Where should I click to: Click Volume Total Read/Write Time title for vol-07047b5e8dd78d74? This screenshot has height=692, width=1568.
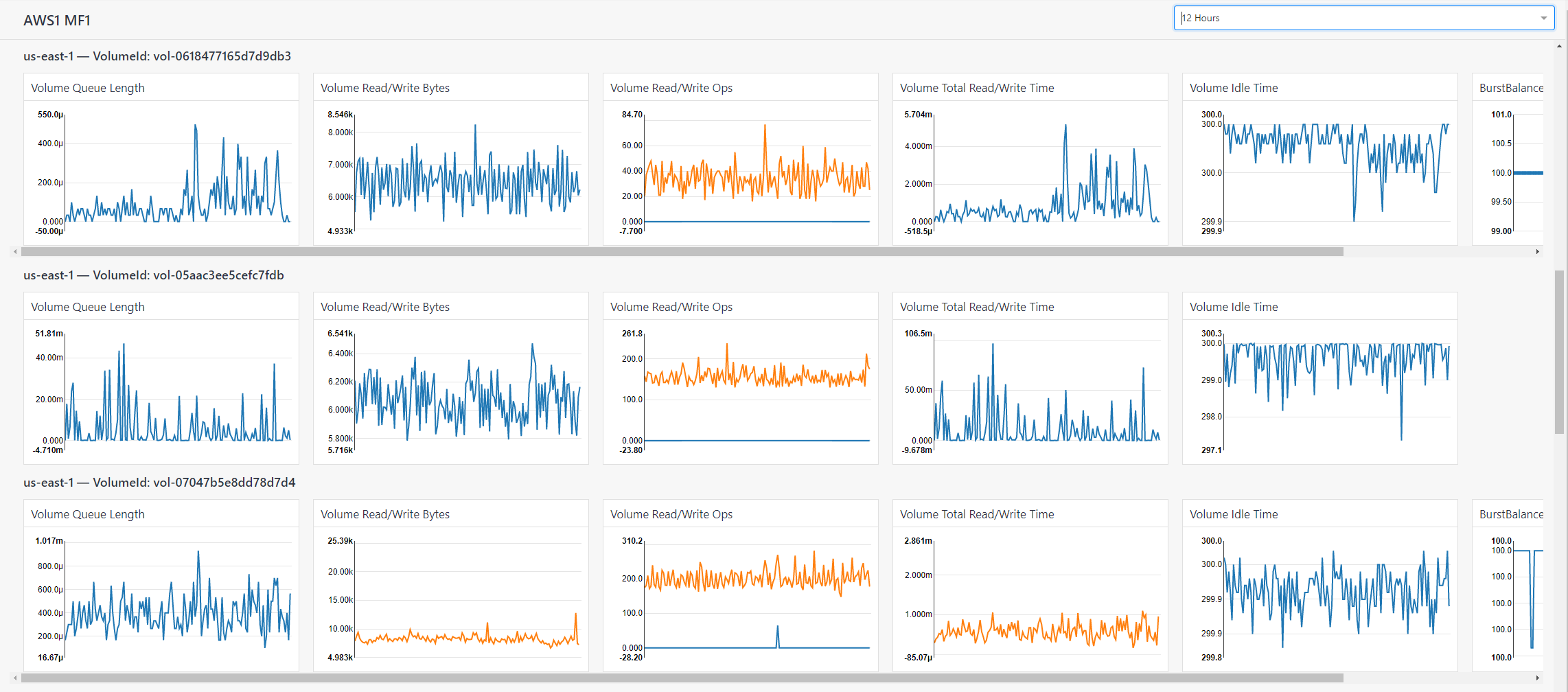[x=977, y=514]
